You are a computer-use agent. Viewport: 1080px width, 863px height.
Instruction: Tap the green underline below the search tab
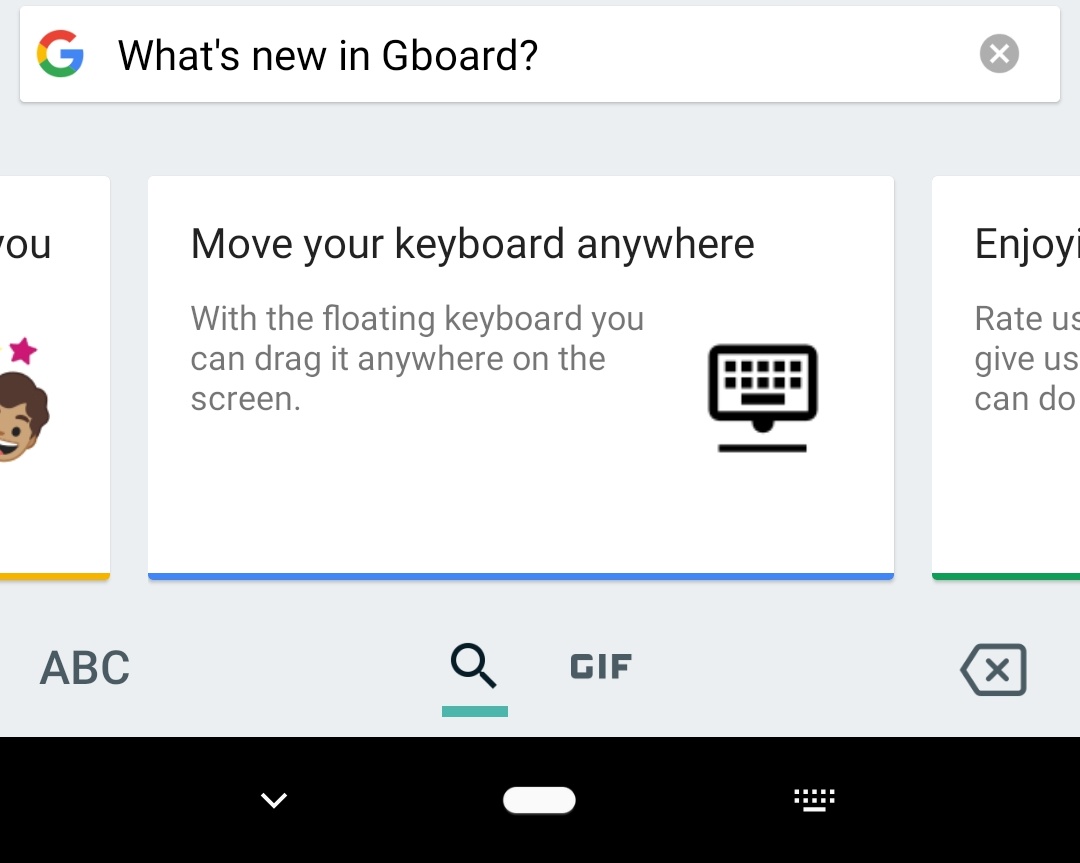474,713
